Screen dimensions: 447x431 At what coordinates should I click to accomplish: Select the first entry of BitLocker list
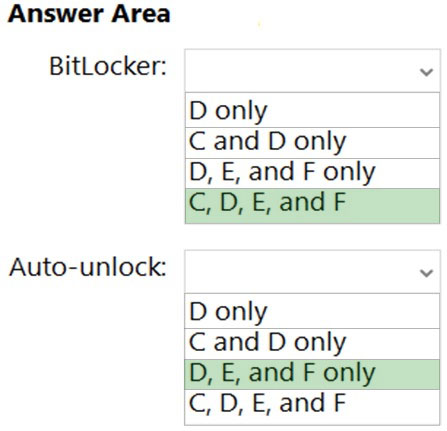click(x=312, y=110)
